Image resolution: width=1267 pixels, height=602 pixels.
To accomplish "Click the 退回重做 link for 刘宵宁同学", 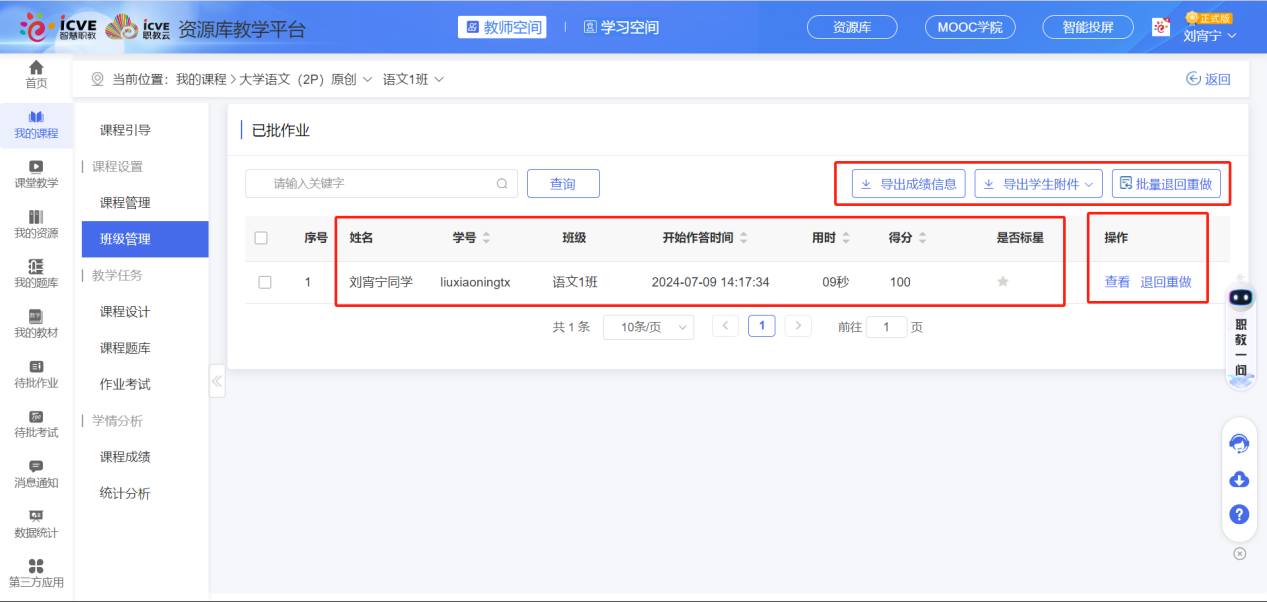I will (x=1166, y=282).
